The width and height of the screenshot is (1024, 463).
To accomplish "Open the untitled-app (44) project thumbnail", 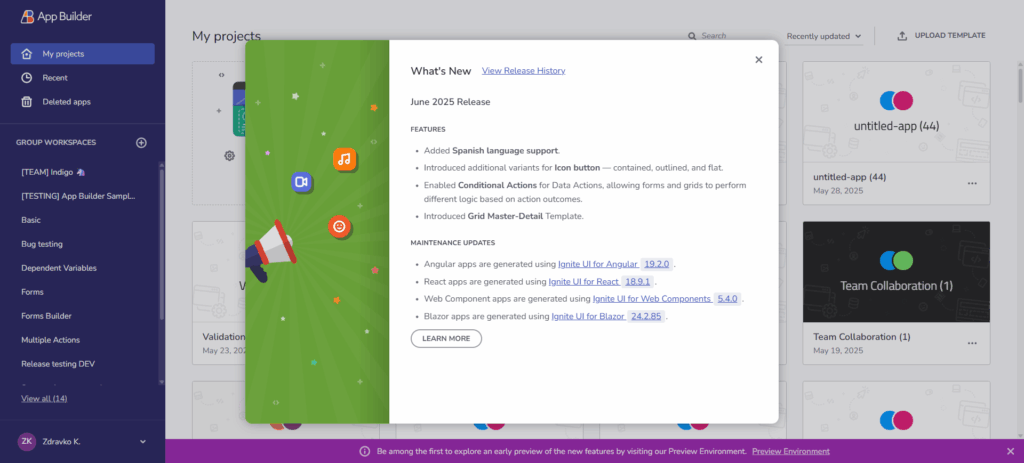I will (x=896, y=112).
